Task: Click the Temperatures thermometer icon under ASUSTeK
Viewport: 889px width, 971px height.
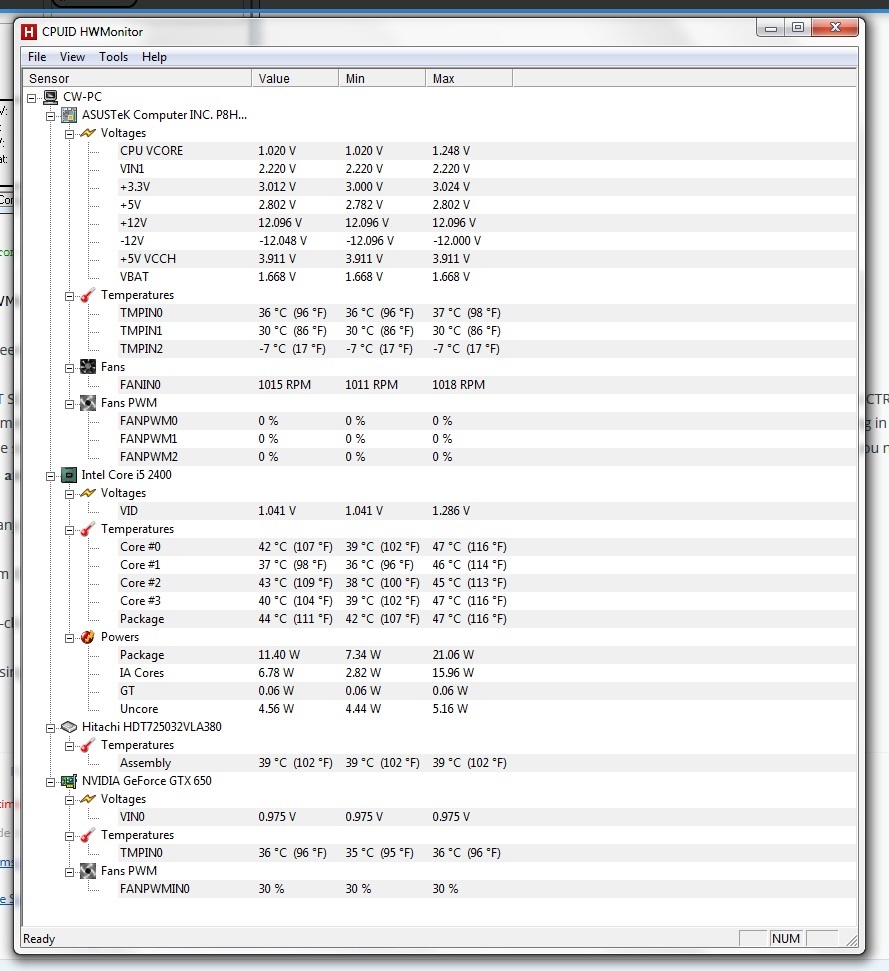Action: click(88, 295)
